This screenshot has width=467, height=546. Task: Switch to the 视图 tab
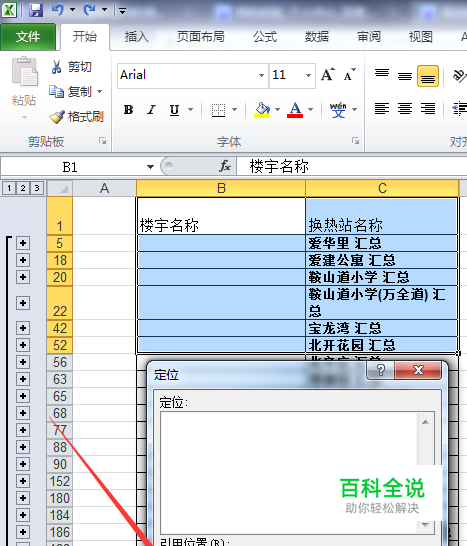click(x=421, y=37)
